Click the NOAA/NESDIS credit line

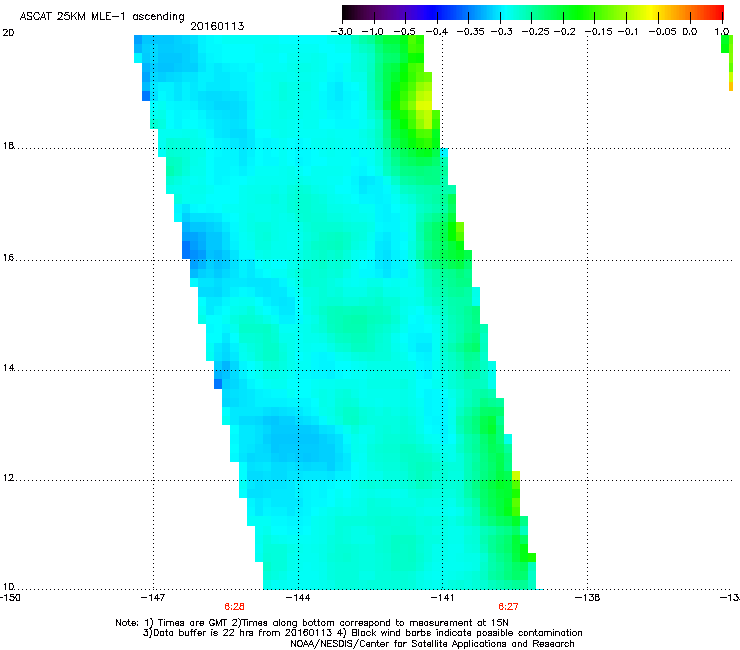(x=432, y=644)
